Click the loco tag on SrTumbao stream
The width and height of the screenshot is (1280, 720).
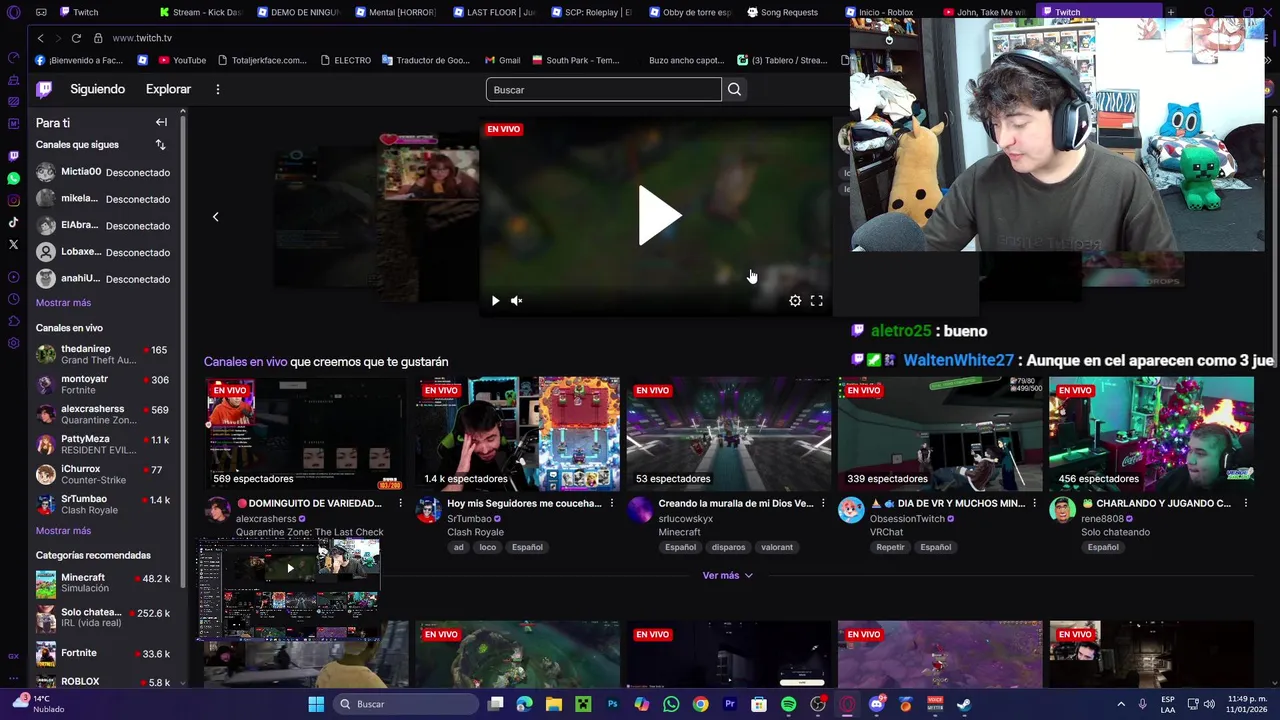[487, 547]
